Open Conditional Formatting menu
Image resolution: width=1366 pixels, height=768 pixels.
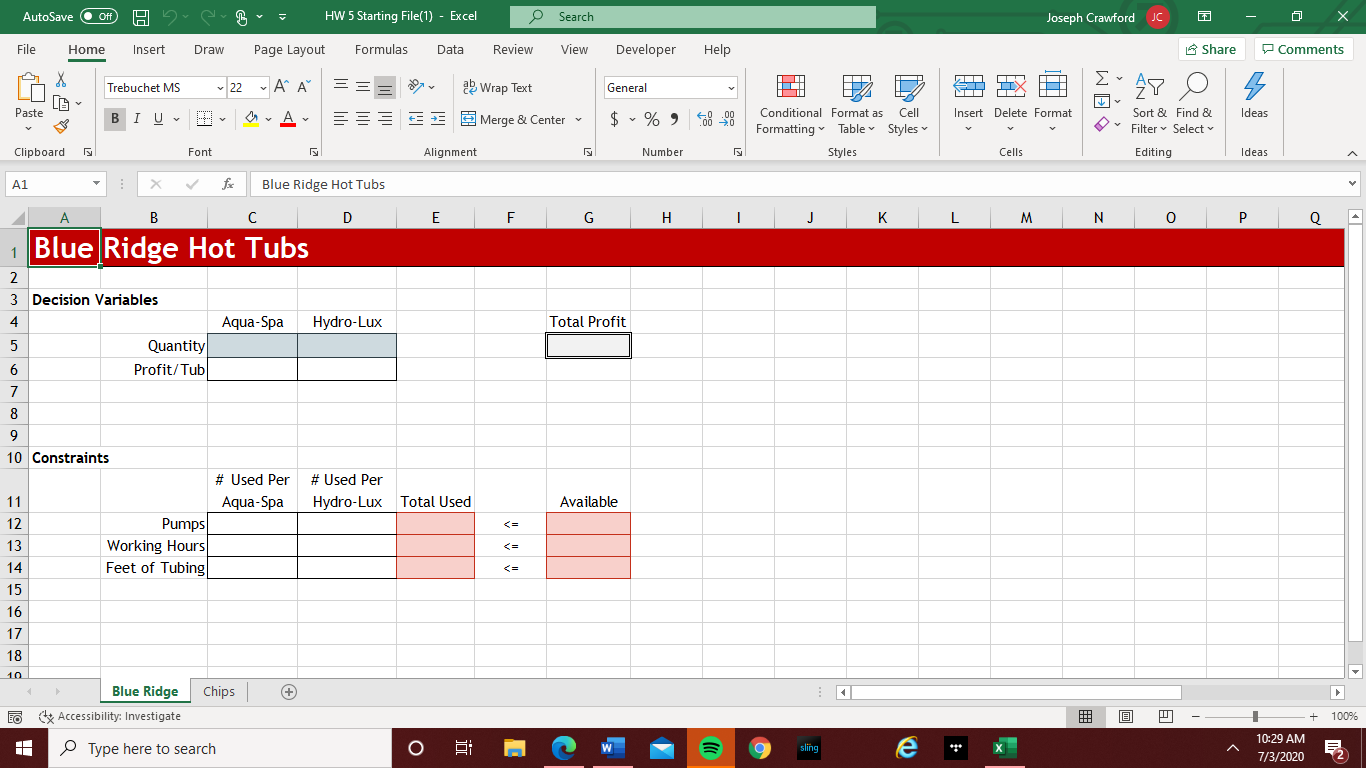[790, 104]
